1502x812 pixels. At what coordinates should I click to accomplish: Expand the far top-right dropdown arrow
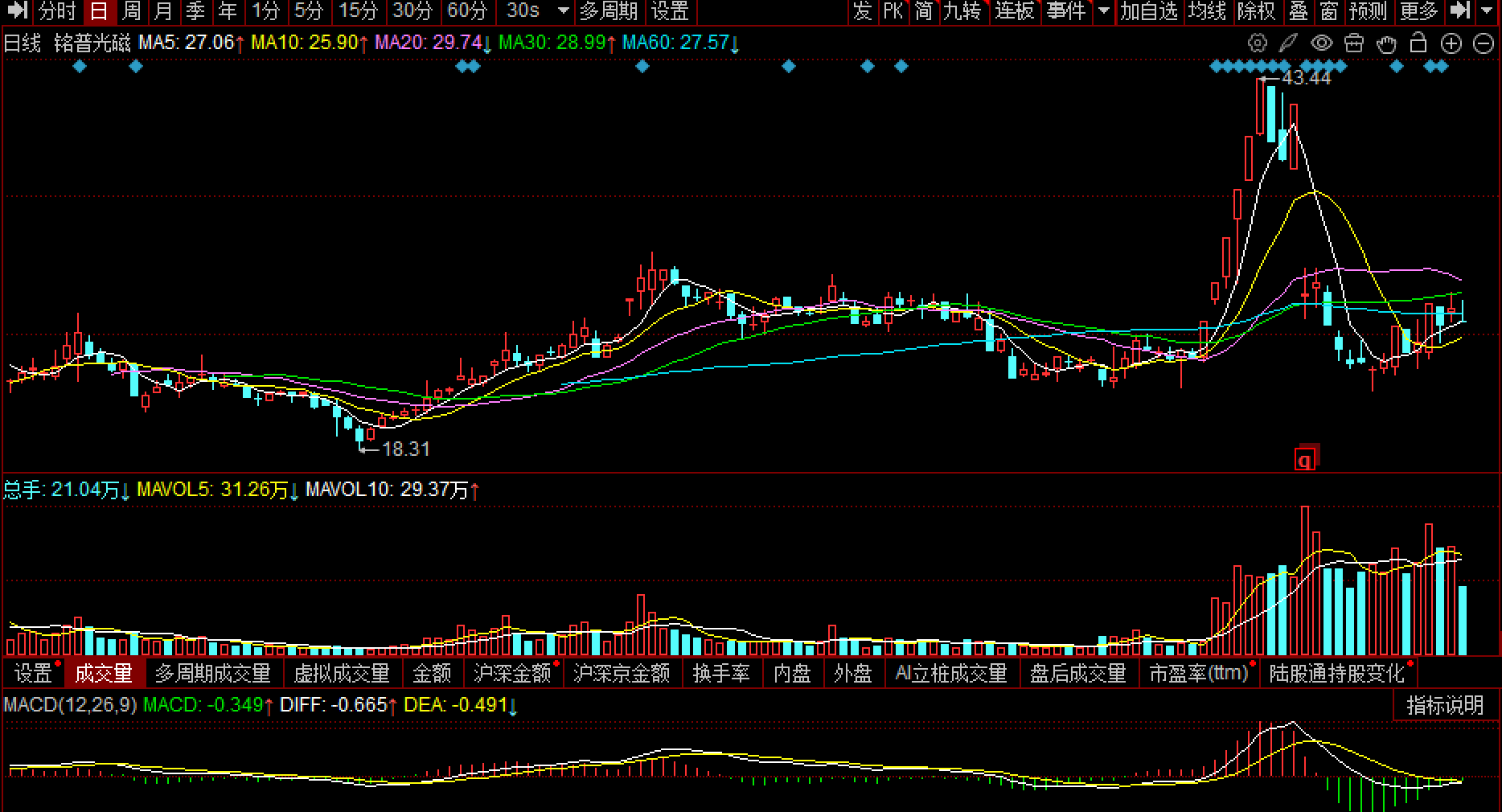(x=1488, y=11)
